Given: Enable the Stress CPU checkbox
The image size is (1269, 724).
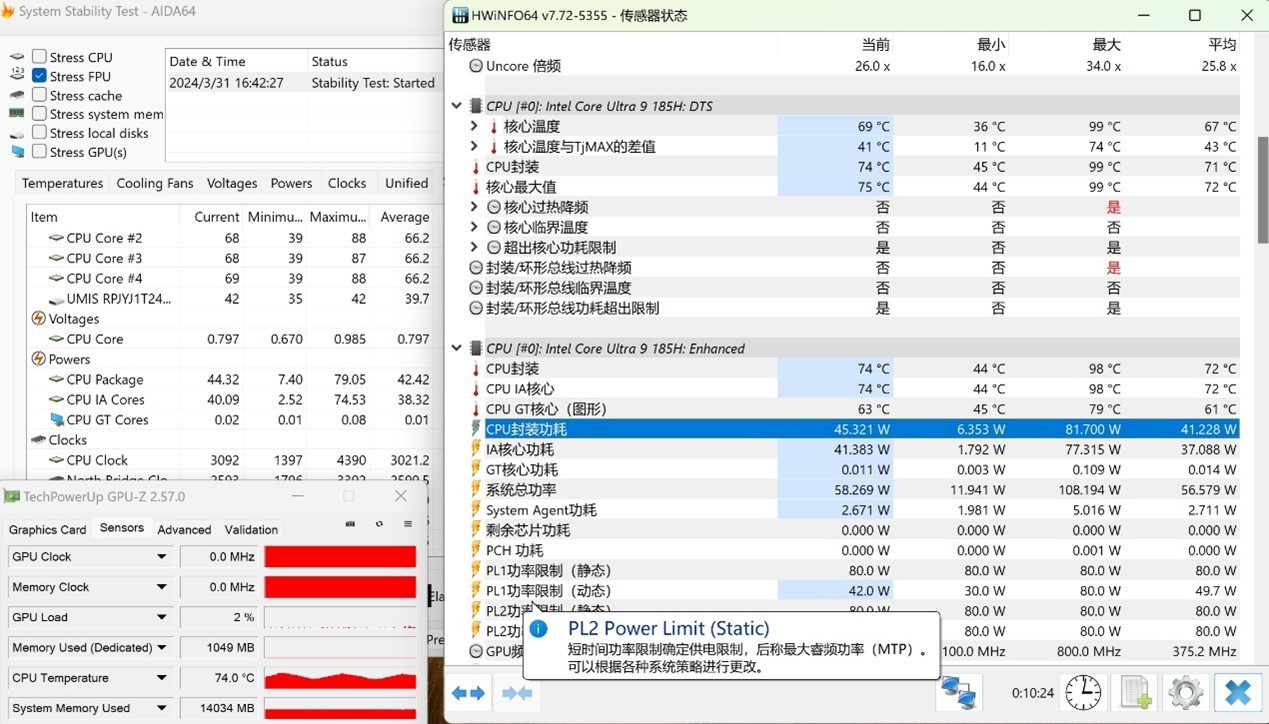Looking at the screenshot, I should tap(39, 57).
